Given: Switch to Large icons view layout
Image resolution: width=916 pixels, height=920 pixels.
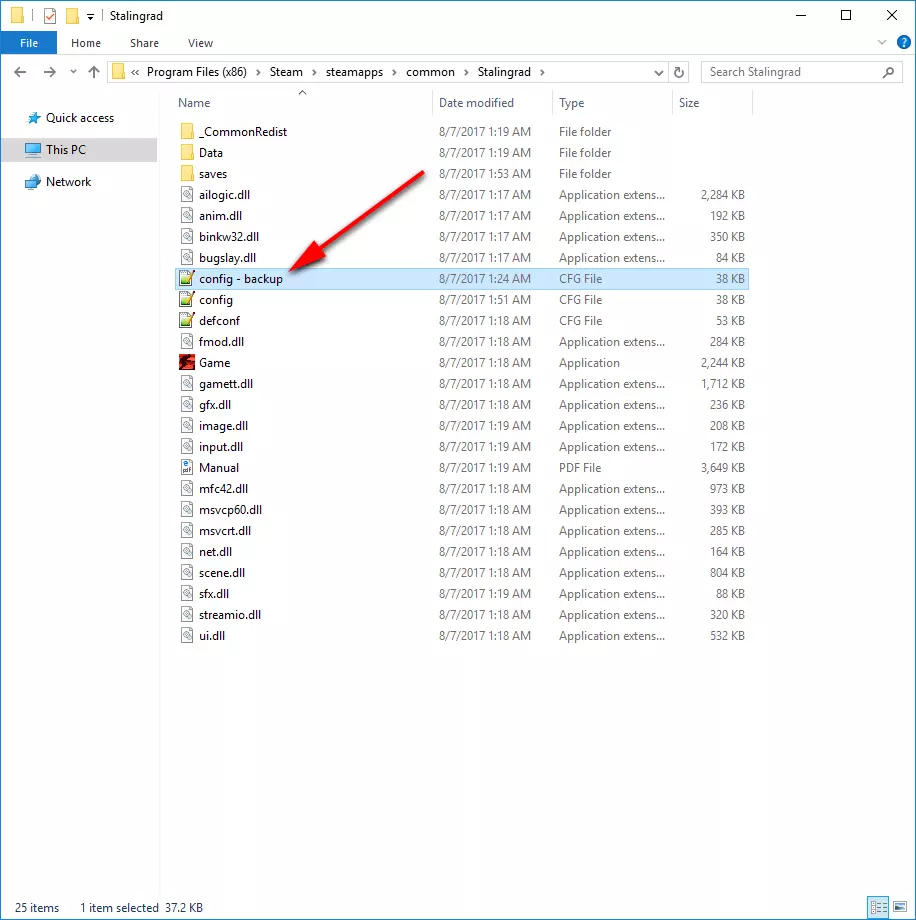Looking at the screenshot, I should (x=900, y=908).
